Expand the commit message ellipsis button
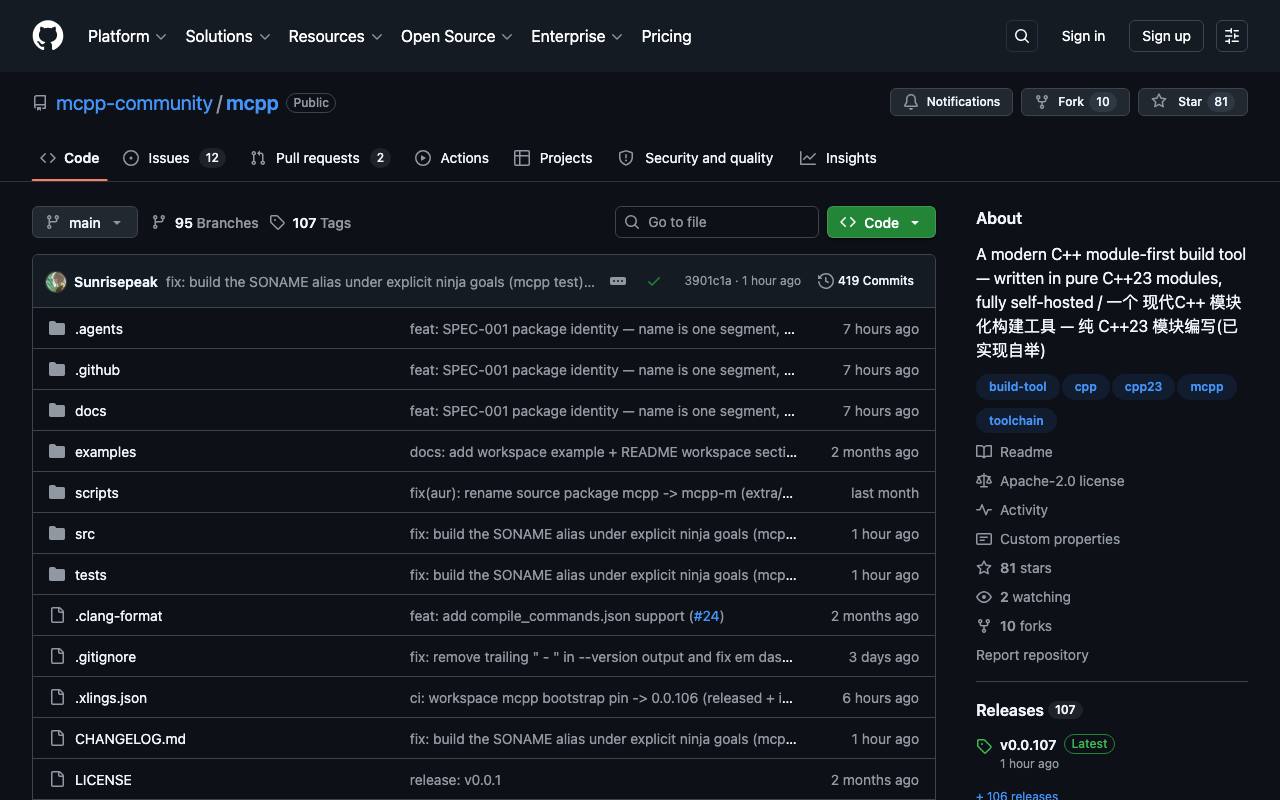Viewport: 1280px width, 800px height. point(618,281)
